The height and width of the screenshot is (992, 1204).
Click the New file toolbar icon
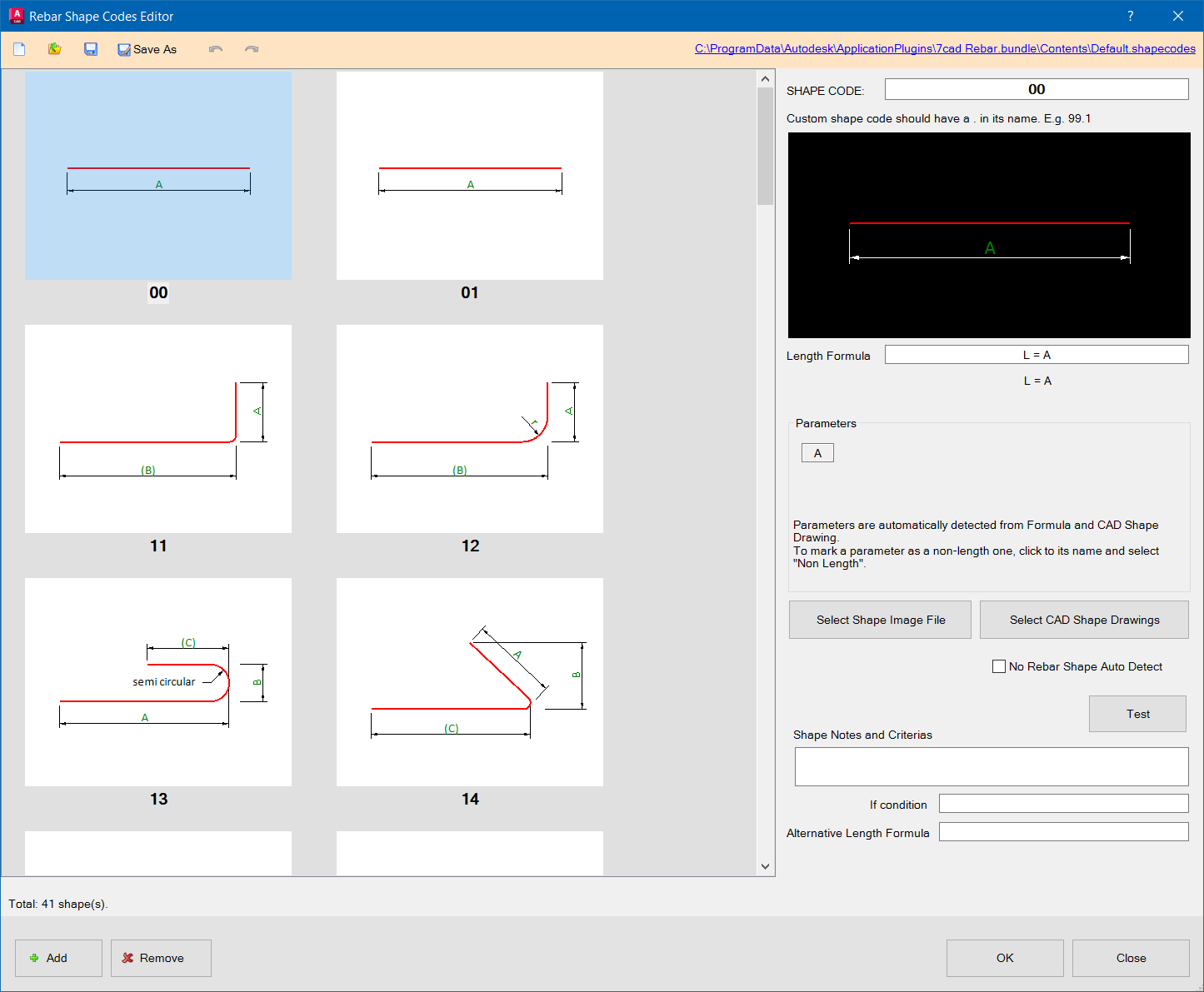coord(19,49)
